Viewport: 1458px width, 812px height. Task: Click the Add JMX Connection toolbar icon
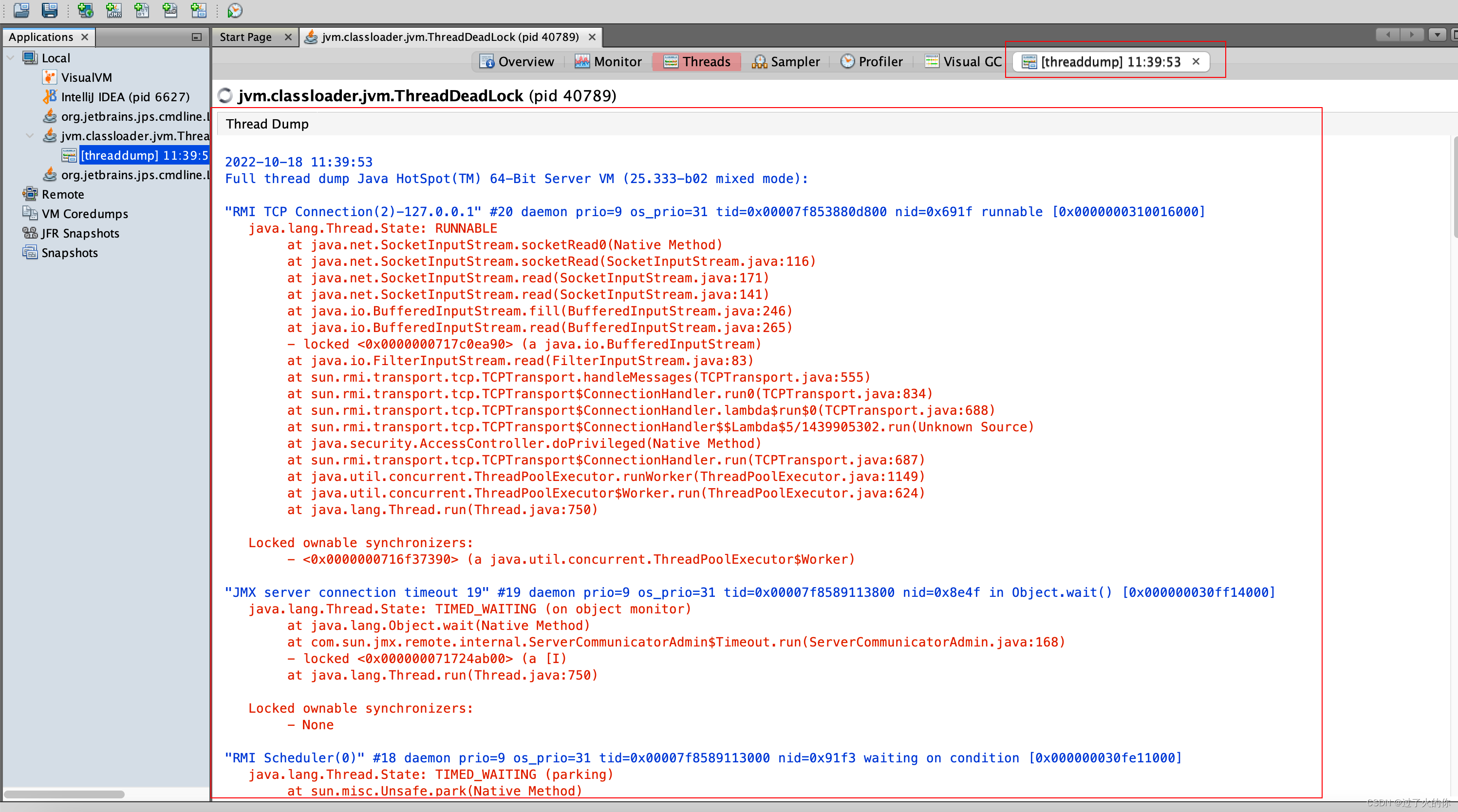114,10
